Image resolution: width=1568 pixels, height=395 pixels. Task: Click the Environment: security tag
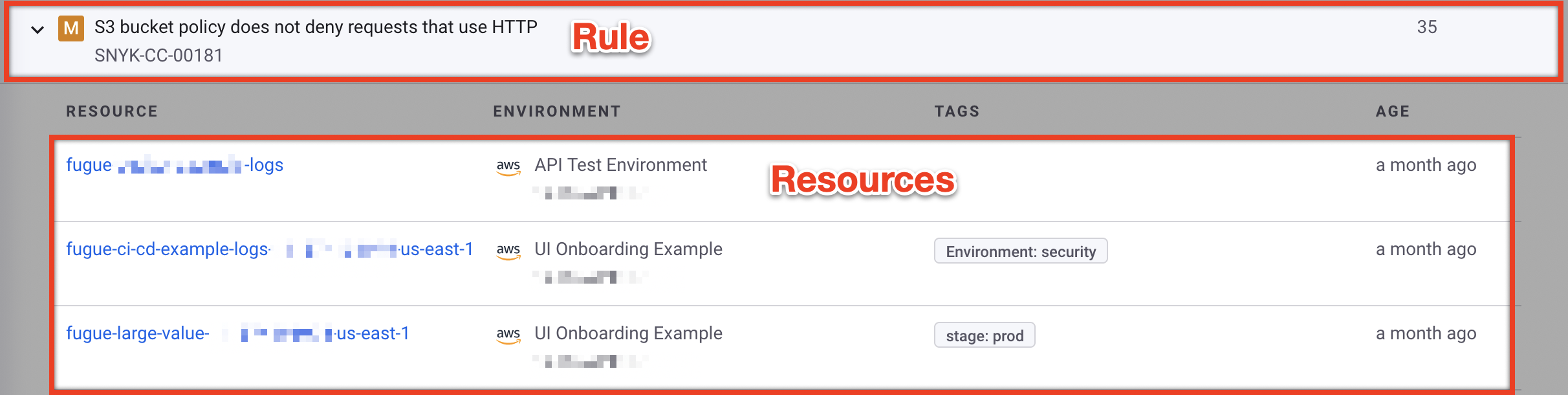[x=1020, y=251]
